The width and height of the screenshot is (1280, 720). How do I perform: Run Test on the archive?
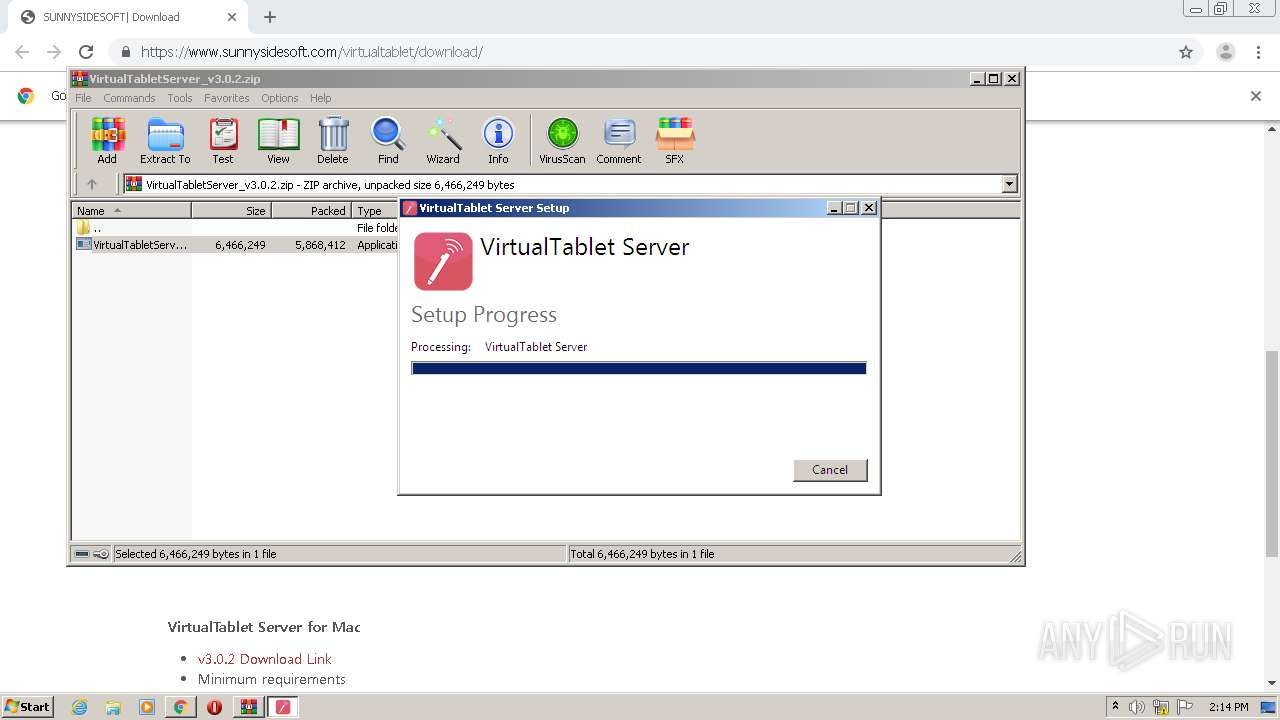click(222, 140)
